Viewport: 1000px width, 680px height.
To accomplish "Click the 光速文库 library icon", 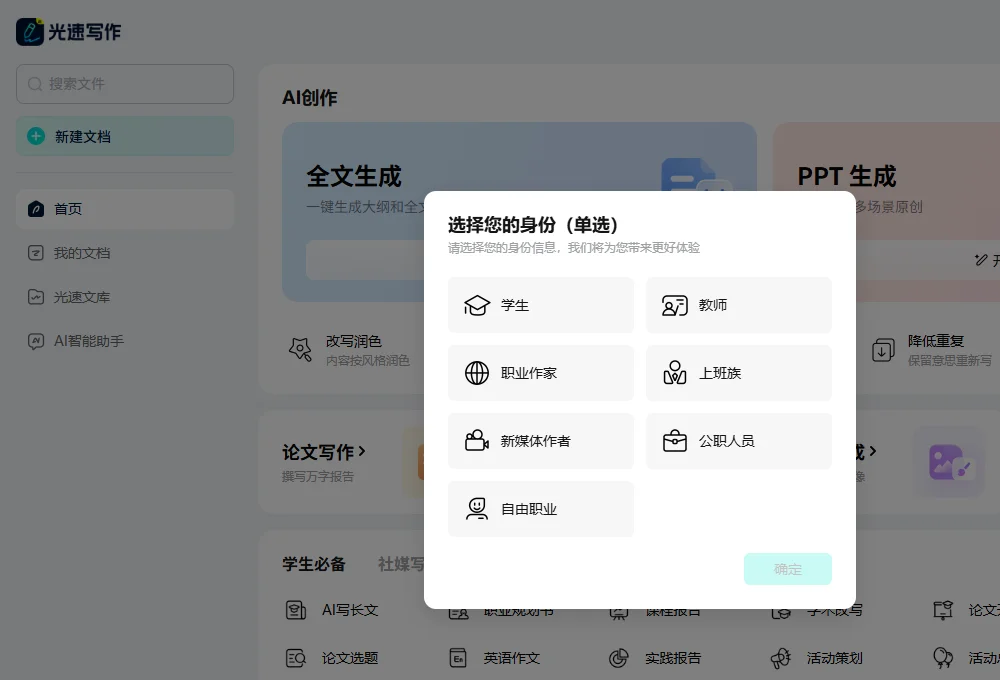I will point(36,297).
